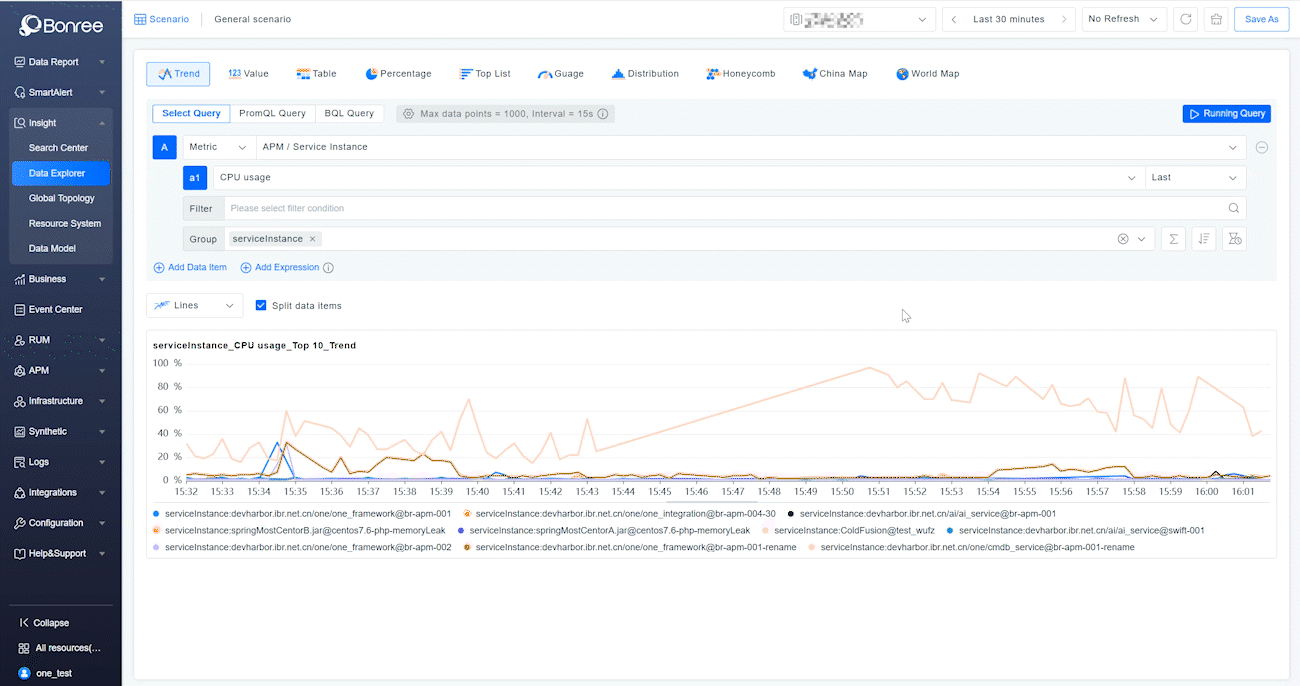
Task: Open the No Refresh interval dropdown
Action: pyautogui.click(x=1124, y=18)
